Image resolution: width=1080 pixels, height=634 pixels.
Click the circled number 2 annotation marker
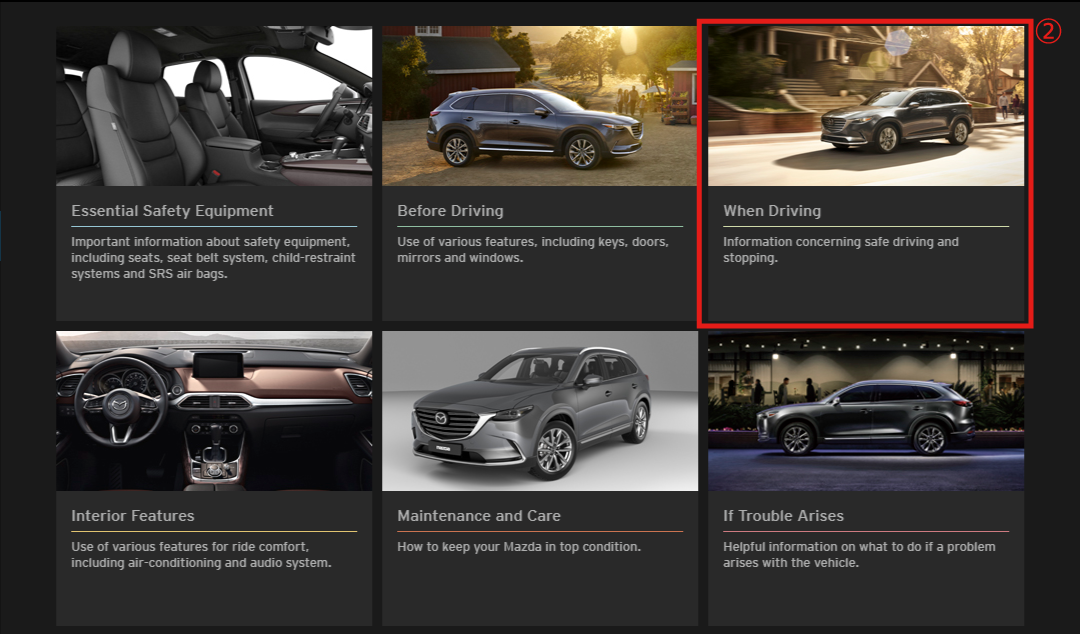pos(1046,31)
